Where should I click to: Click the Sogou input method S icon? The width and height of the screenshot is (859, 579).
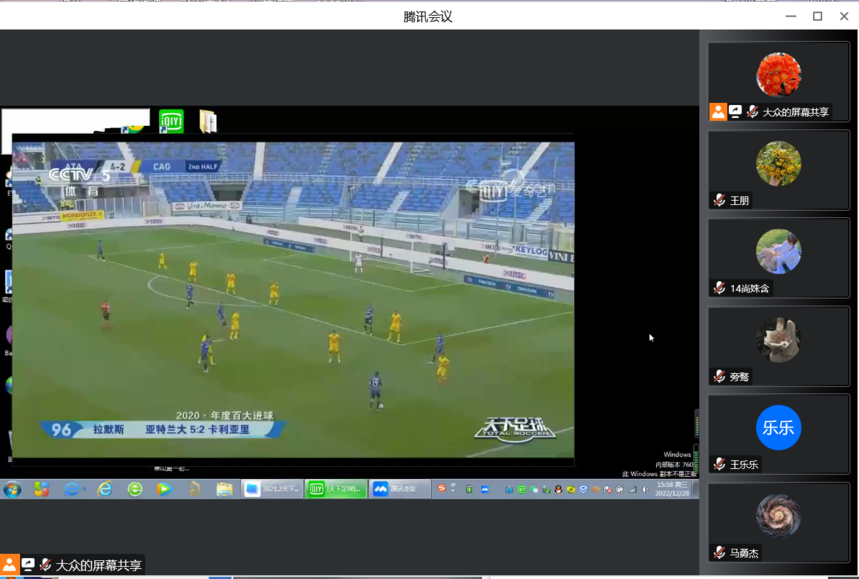tap(441, 488)
